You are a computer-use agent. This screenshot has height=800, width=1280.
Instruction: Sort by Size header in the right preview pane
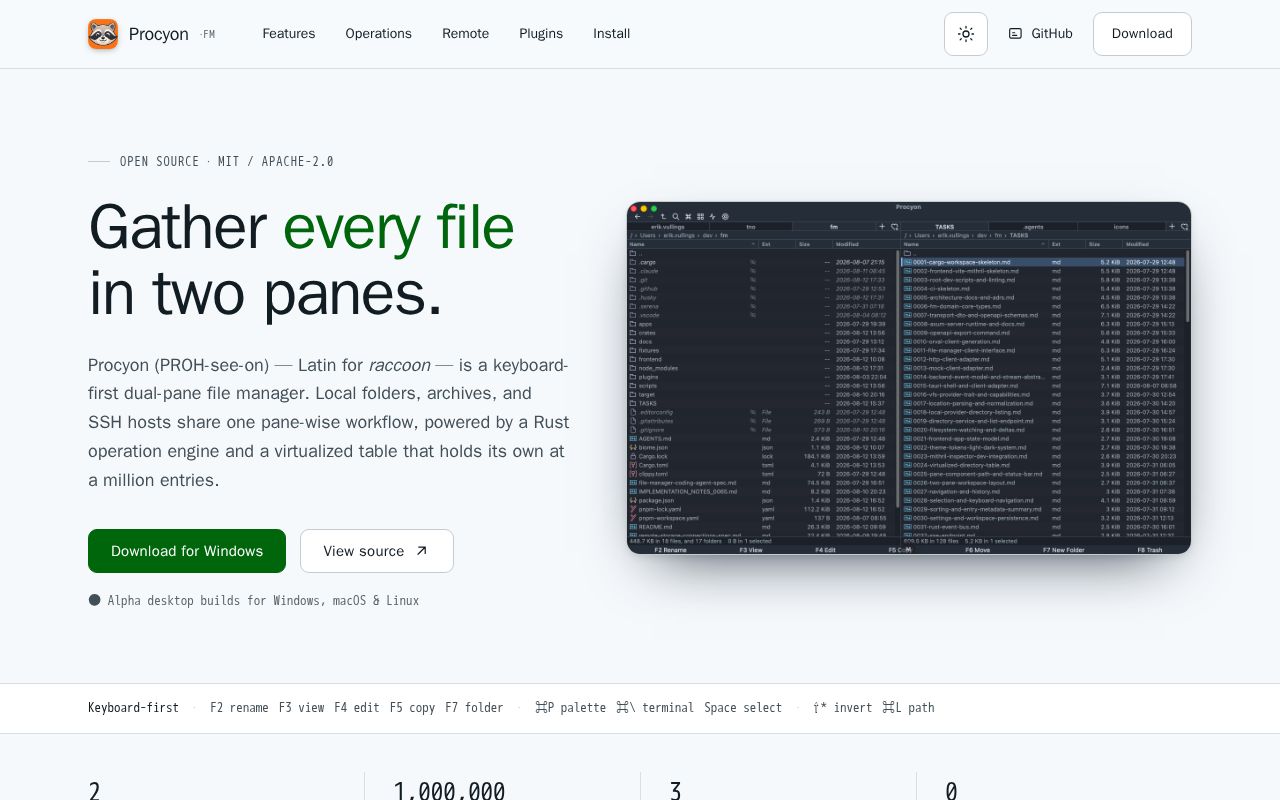(x=1094, y=244)
